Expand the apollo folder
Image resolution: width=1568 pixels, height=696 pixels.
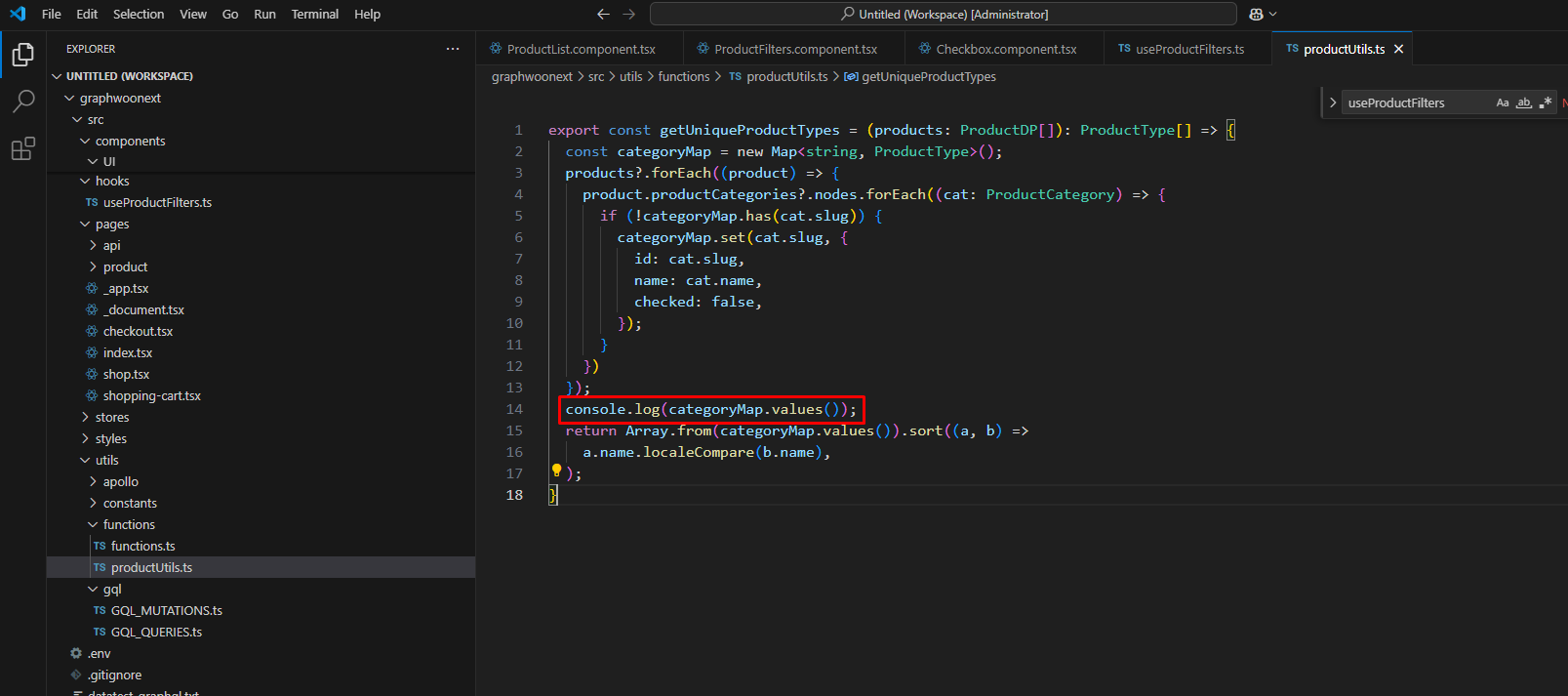120,481
